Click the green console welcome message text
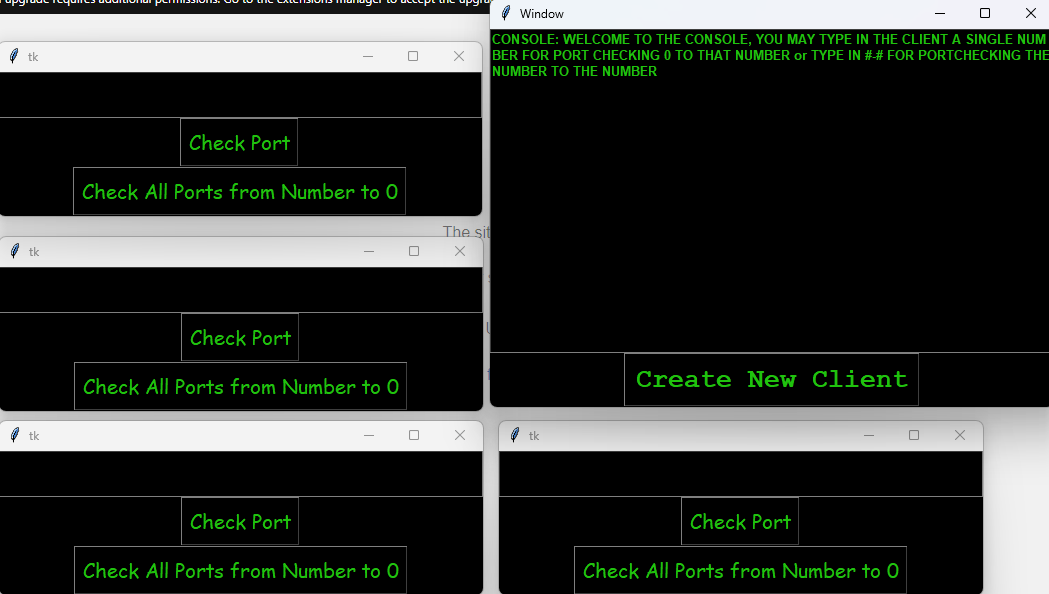1049x594 pixels. click(x=769, y=56)
